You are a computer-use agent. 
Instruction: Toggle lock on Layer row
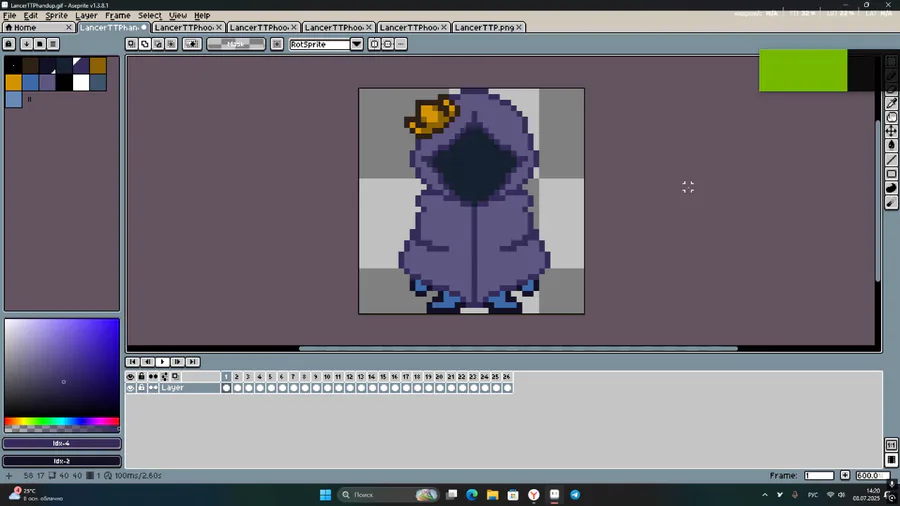point(142,388)
